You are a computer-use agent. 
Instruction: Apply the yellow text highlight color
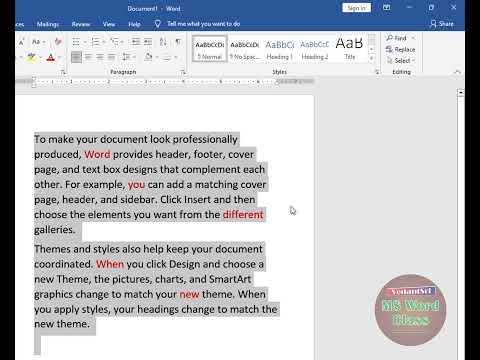point(31,57)
